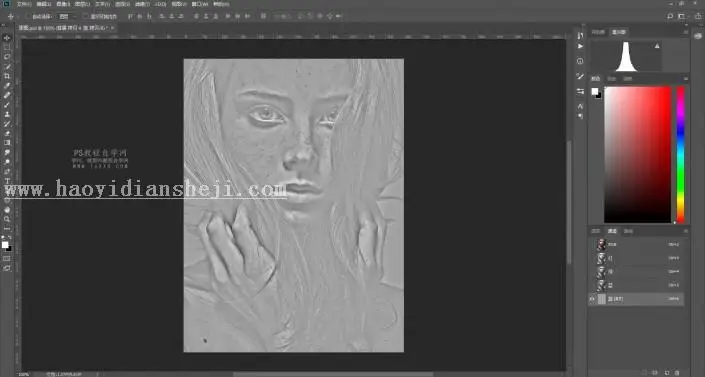The height and width of the screenshot is (377, 705).
Task: Select the Move tool in the toolbox
Action: click(x=7, y=38)
